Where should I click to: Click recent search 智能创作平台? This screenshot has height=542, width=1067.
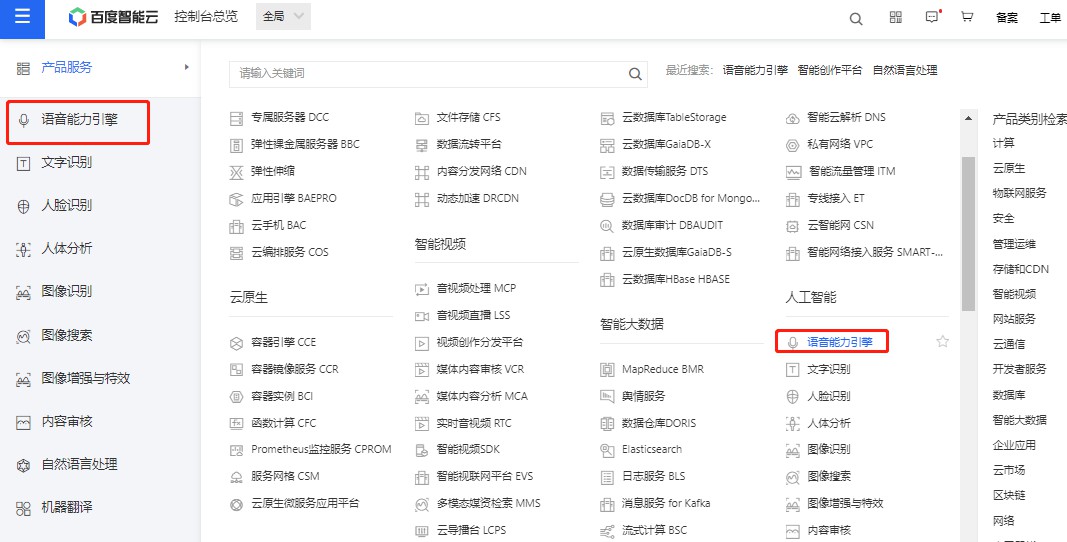pyautogui.click(x=830, y=70)
